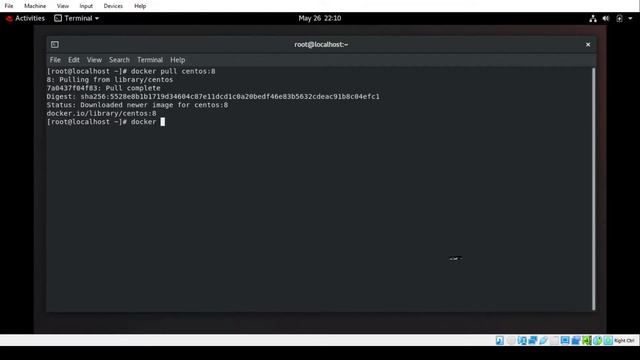The width and height of the screenshot is (640, 360).
Task: Click 'docker.io/library/centos:8' line
Action: [101, 113]
